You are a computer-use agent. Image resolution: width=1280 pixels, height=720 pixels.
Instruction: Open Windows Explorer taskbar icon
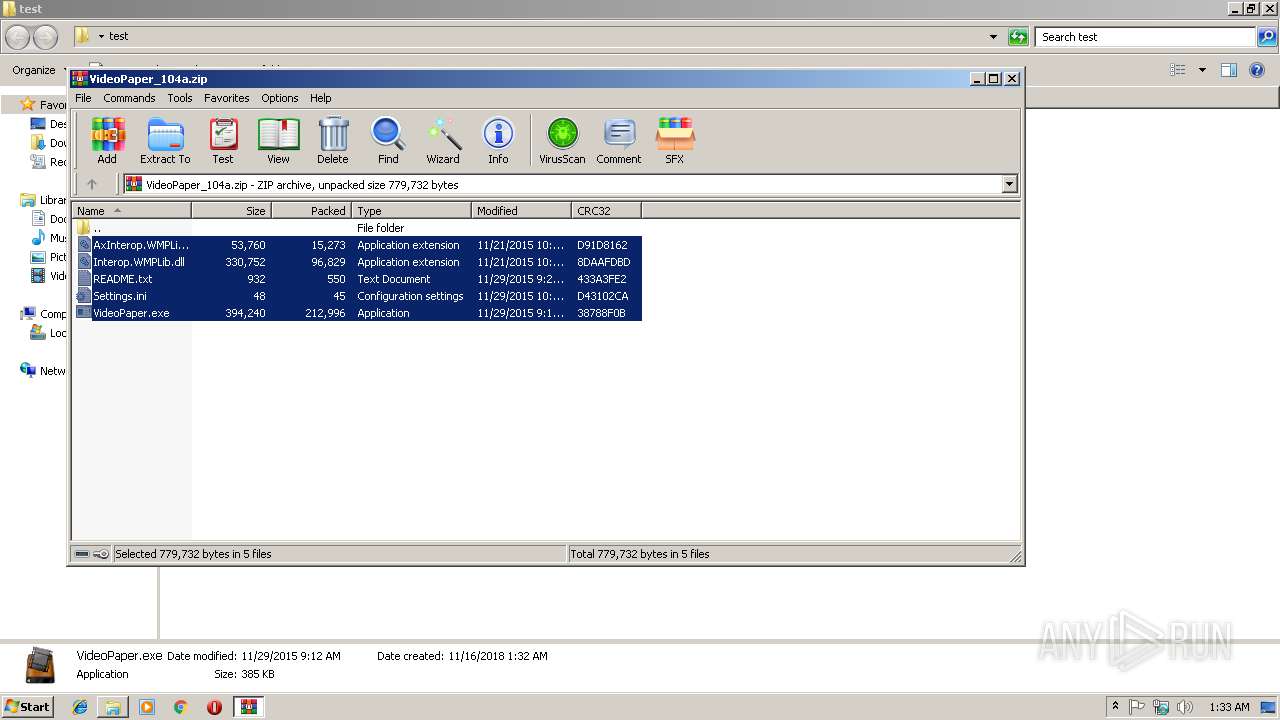113,707
